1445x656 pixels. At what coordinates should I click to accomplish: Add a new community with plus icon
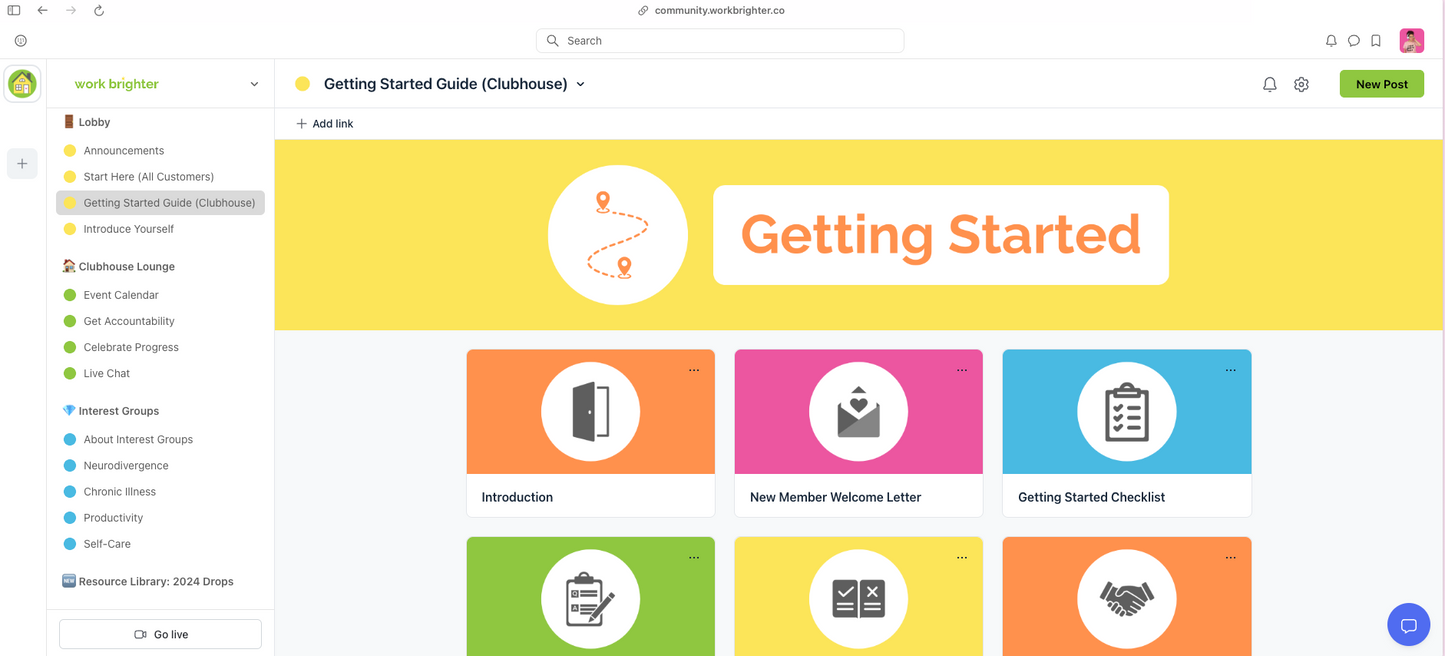click(22, 164)
